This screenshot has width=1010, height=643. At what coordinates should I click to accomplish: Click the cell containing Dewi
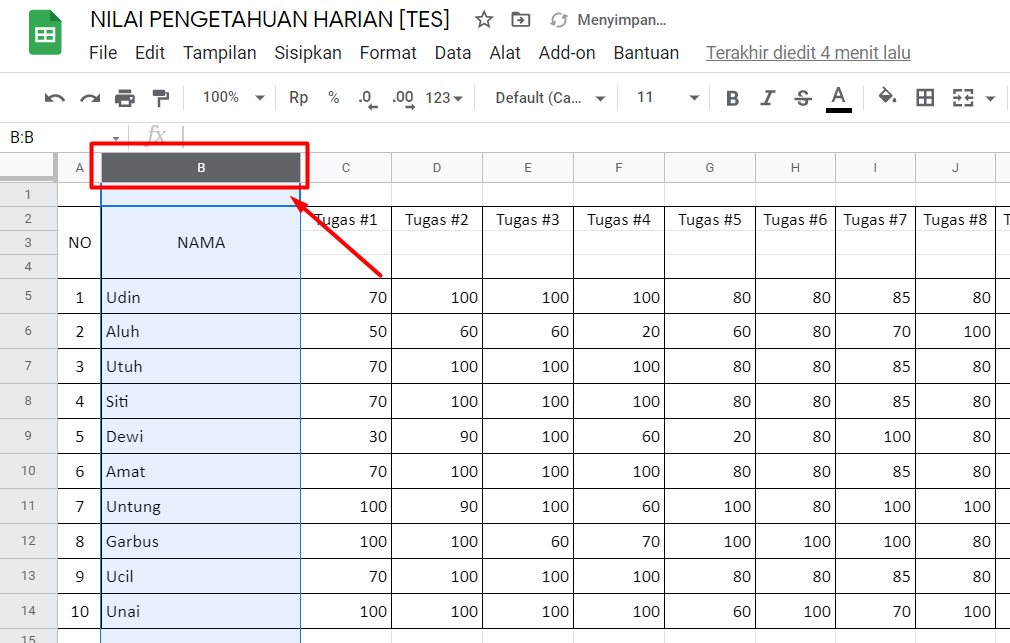[x=201, y=437]
